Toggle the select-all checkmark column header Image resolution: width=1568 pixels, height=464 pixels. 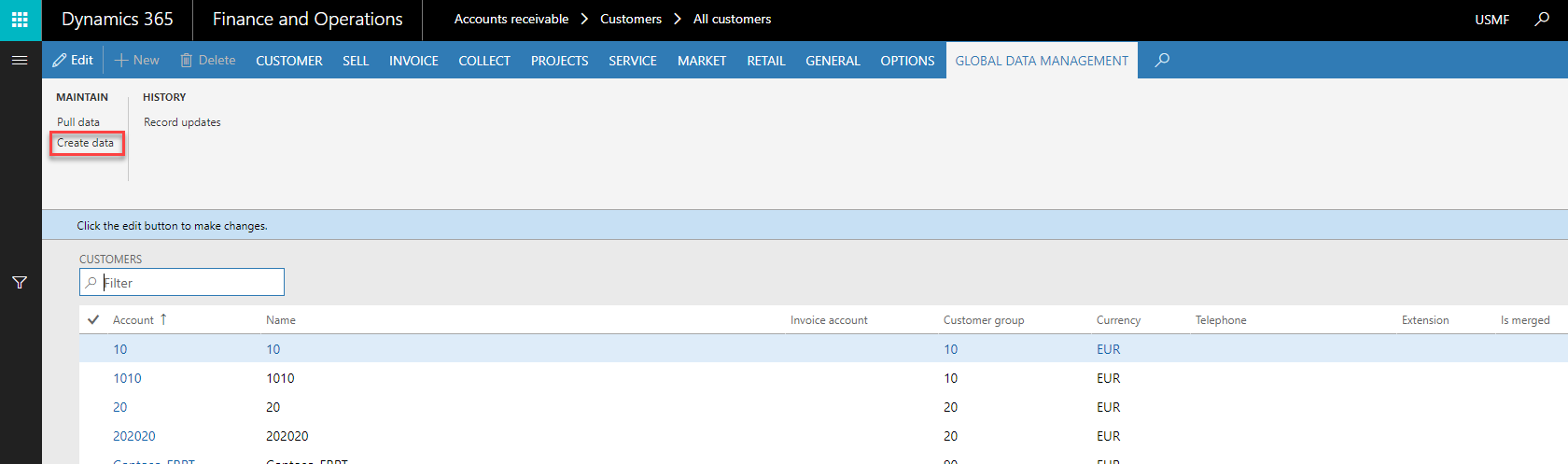(93, 319)
